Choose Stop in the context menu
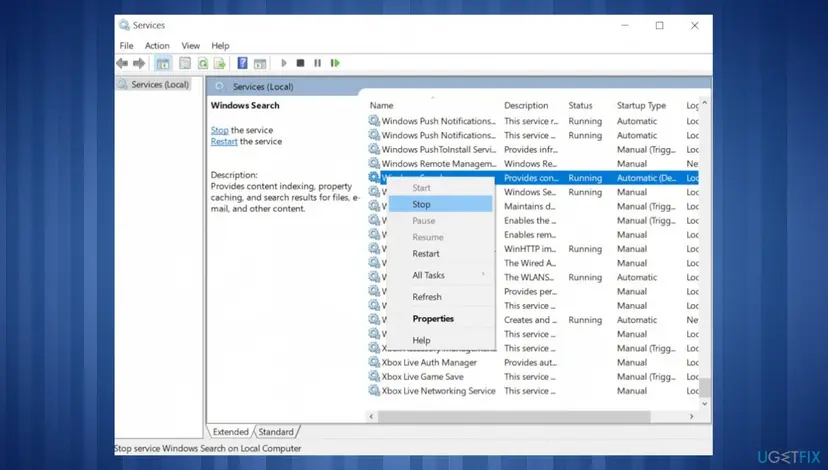The height and width of the screenshot is (470, 828). click(x=440, y=204)
